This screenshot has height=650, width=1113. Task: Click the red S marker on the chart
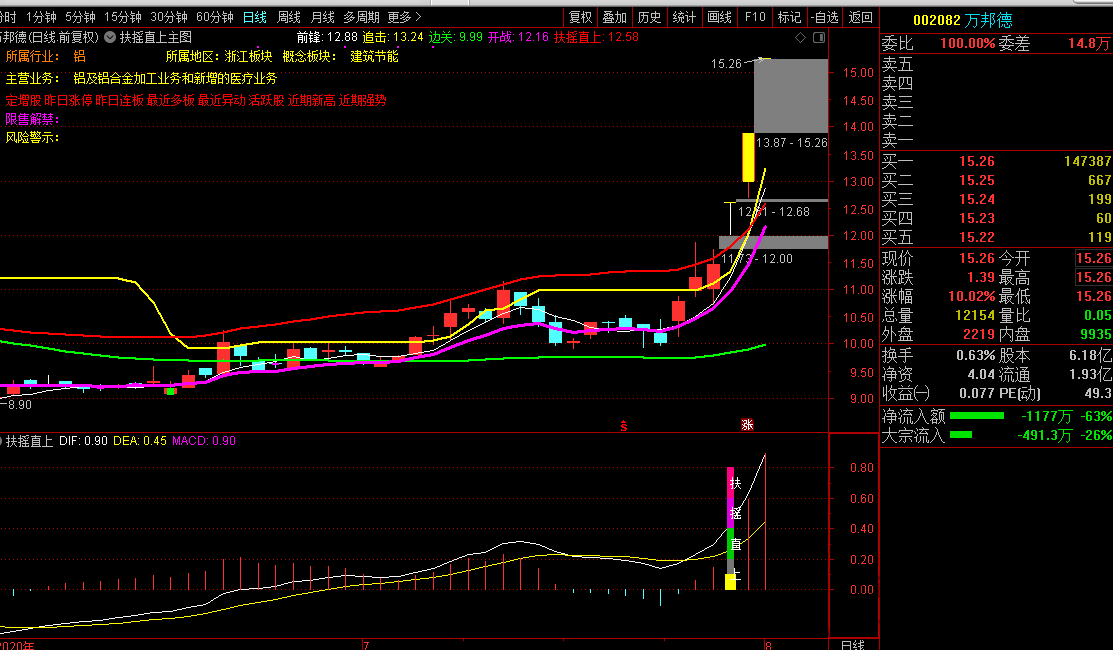click(624, 426)
